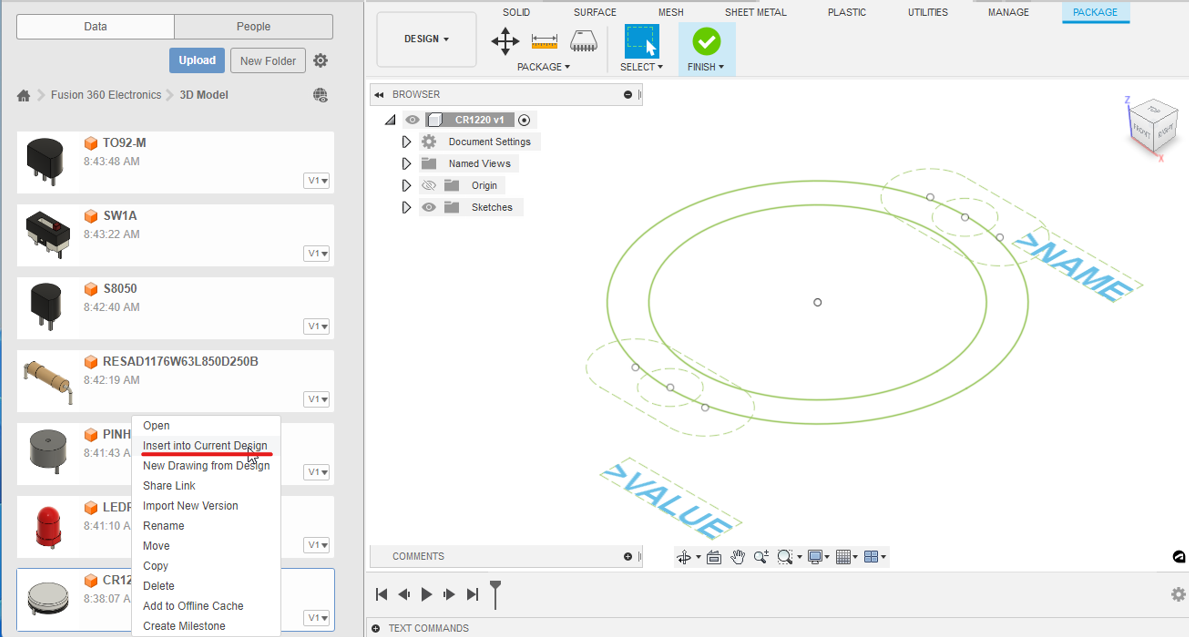Jump to timeline beginning
The height and width of the screenshot is (637, 1189).
click(x=382, y=595)
